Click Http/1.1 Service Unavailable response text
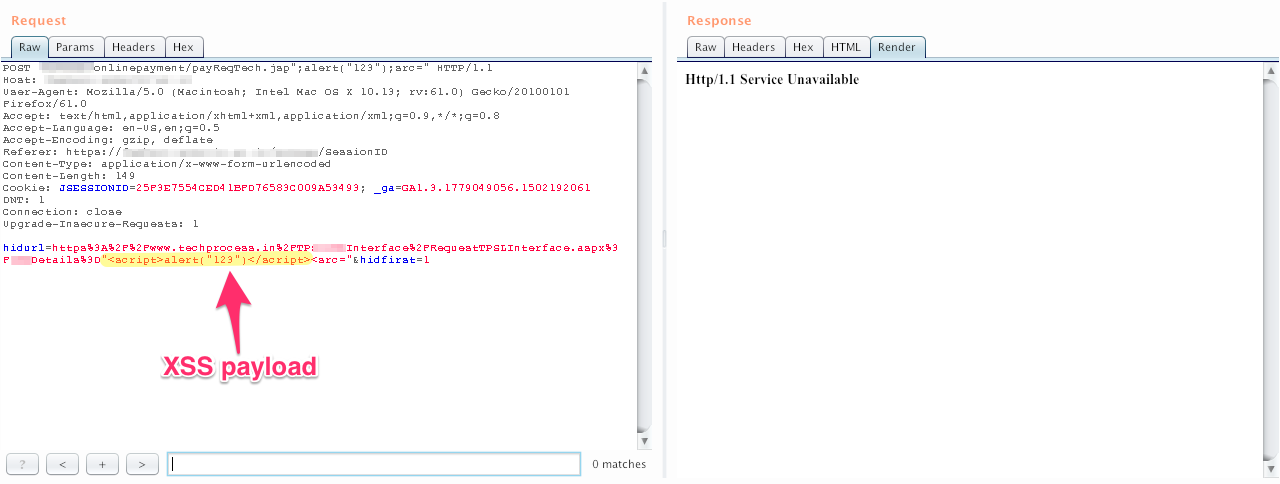The image size is (1280, 484). [772, 80]
